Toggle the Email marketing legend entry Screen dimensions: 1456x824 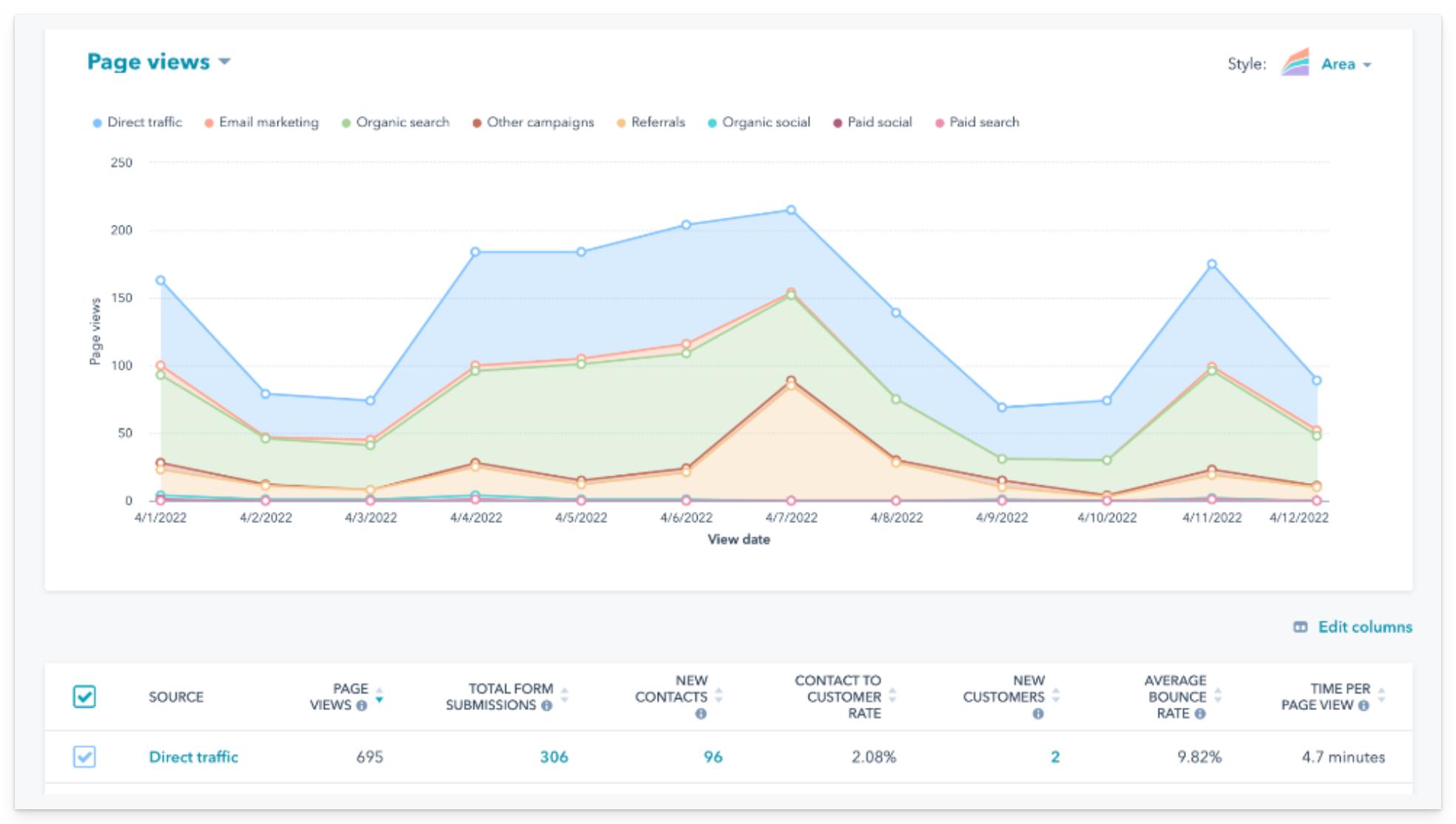coord(268,122)
